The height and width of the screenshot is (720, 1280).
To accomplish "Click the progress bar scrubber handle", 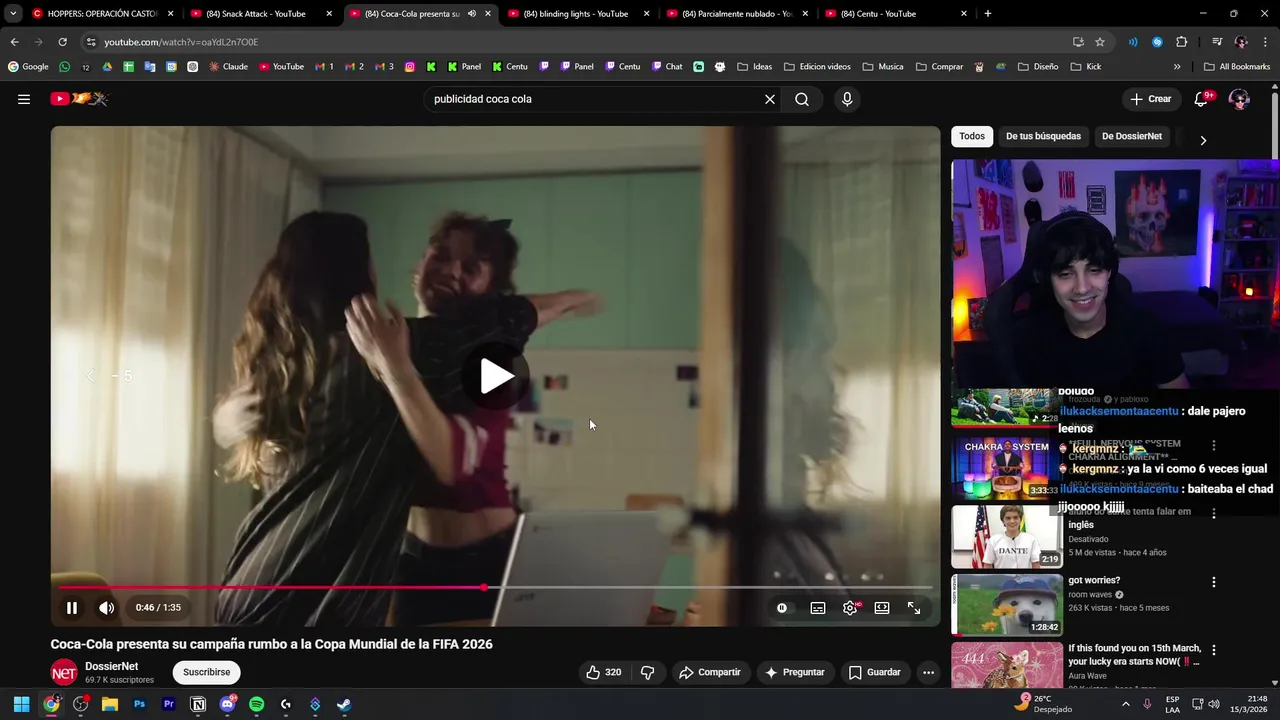I will tap(484, 587).
